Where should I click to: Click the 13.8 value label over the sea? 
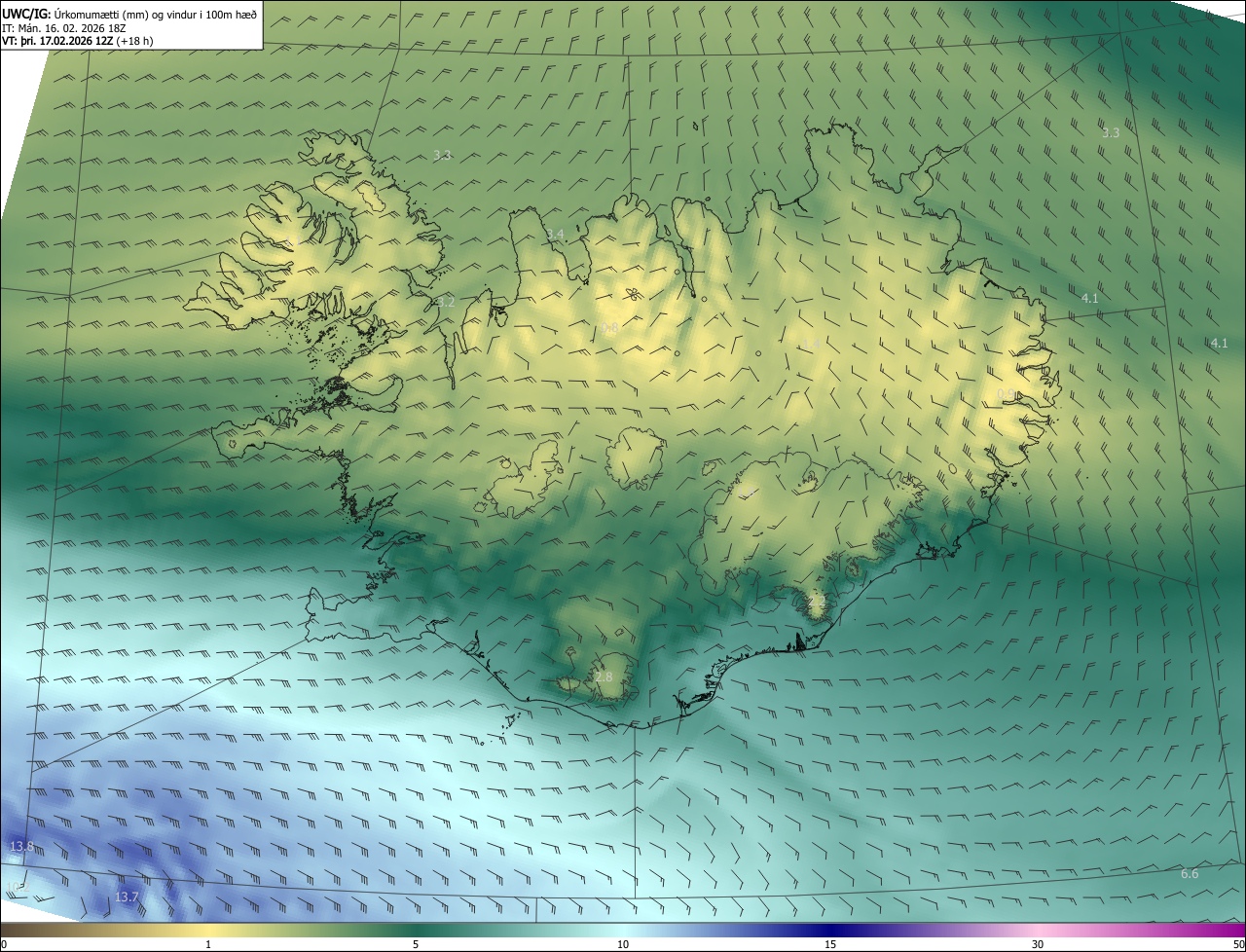tap(21, 847)
